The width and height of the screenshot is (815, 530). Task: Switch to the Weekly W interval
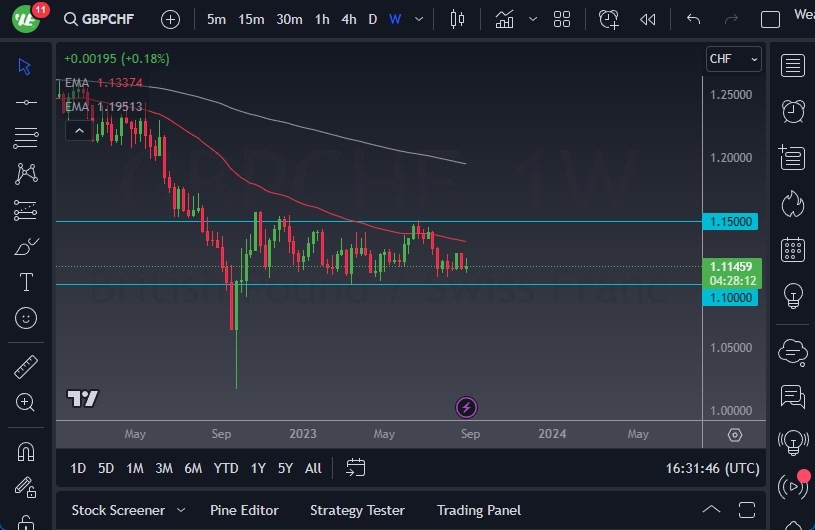[395, 19]
